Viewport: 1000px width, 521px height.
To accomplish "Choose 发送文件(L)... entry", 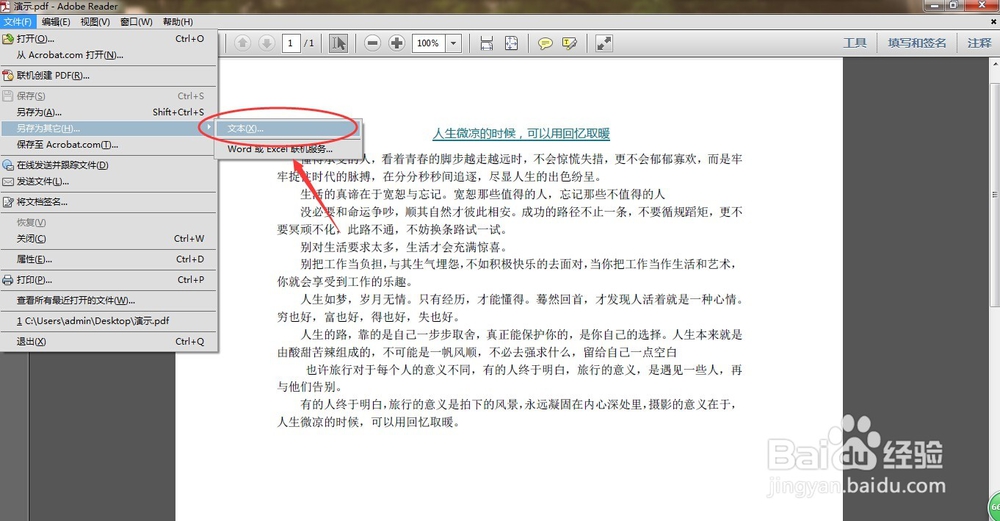I will coord(108,182).
